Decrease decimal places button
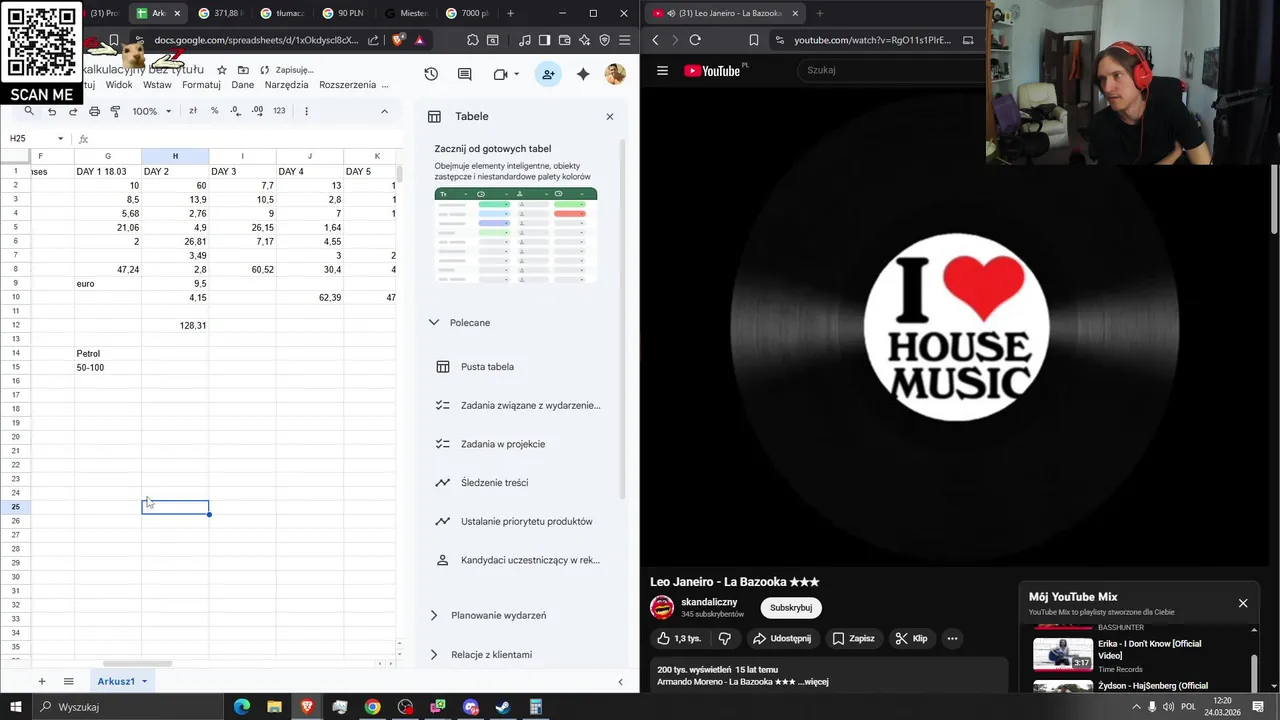Viewport: 1280px width, 720px height. coord(236,111)
